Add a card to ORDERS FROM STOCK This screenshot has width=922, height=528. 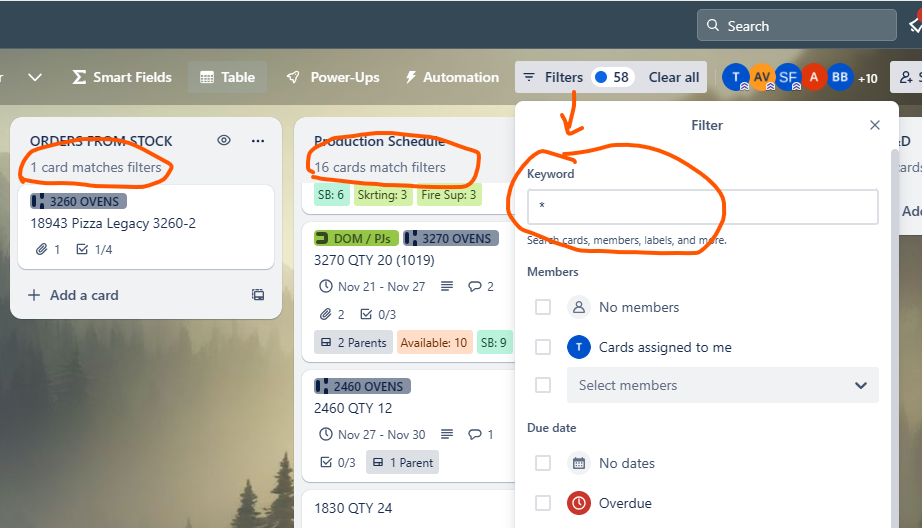point(74,295)
